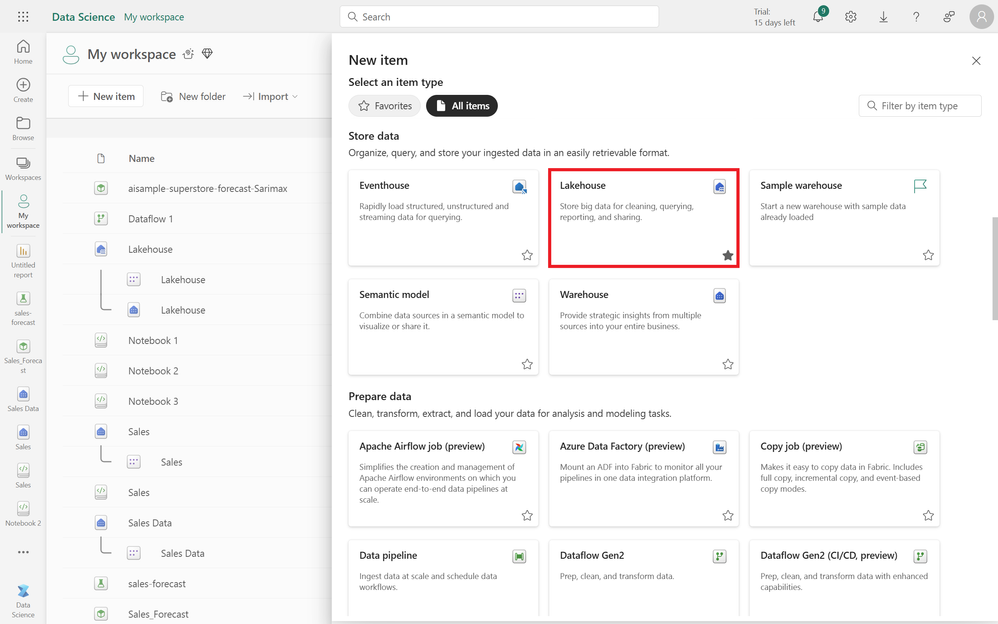Unfavorite the Lakehouse item type

click(728, 255)
